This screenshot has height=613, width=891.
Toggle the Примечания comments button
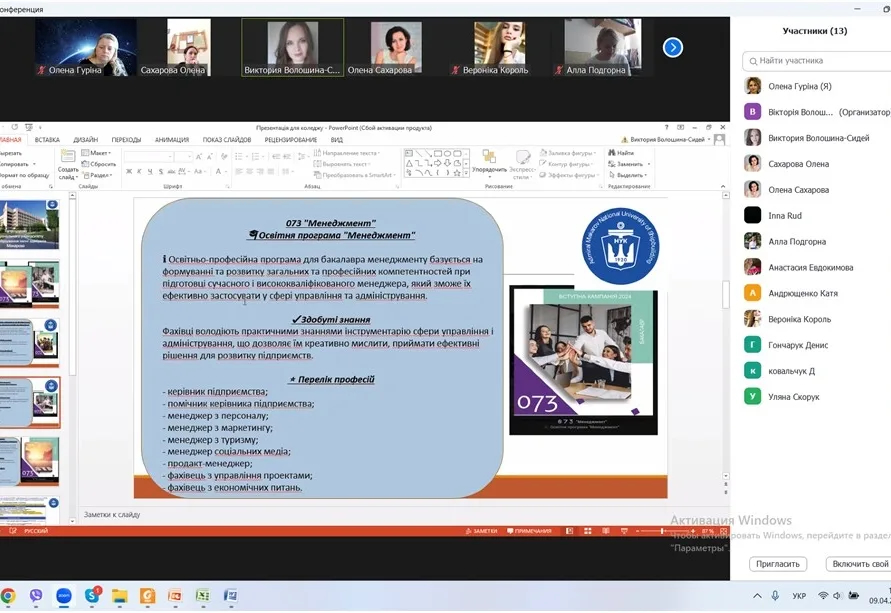coord(533,531)
